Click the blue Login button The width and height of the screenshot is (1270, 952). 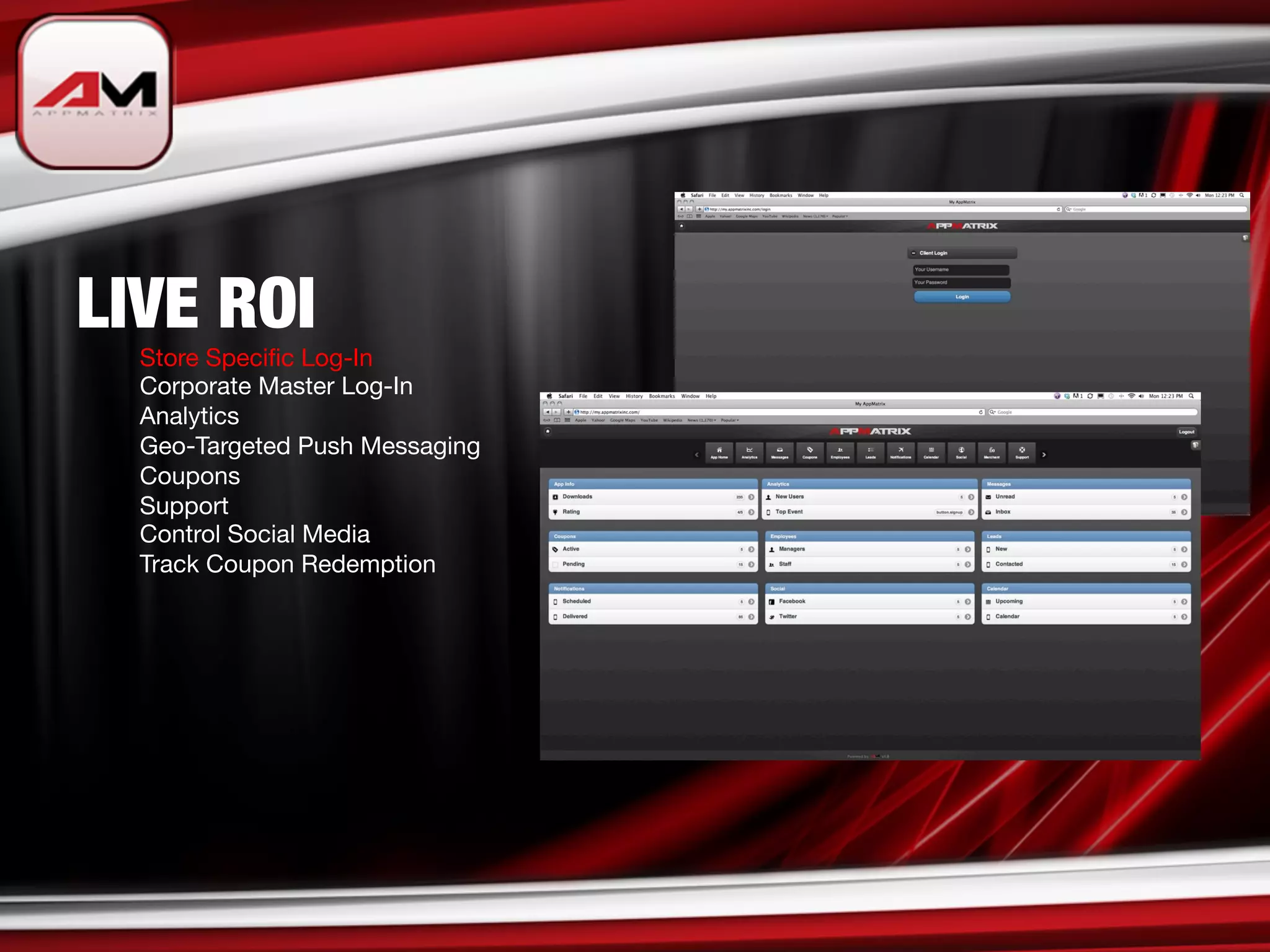[962, 297]
